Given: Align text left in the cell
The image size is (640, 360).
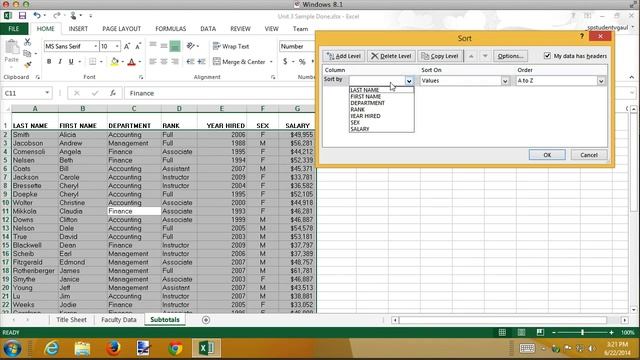Looking at the screenshot, I should click(x=153, y=62).
